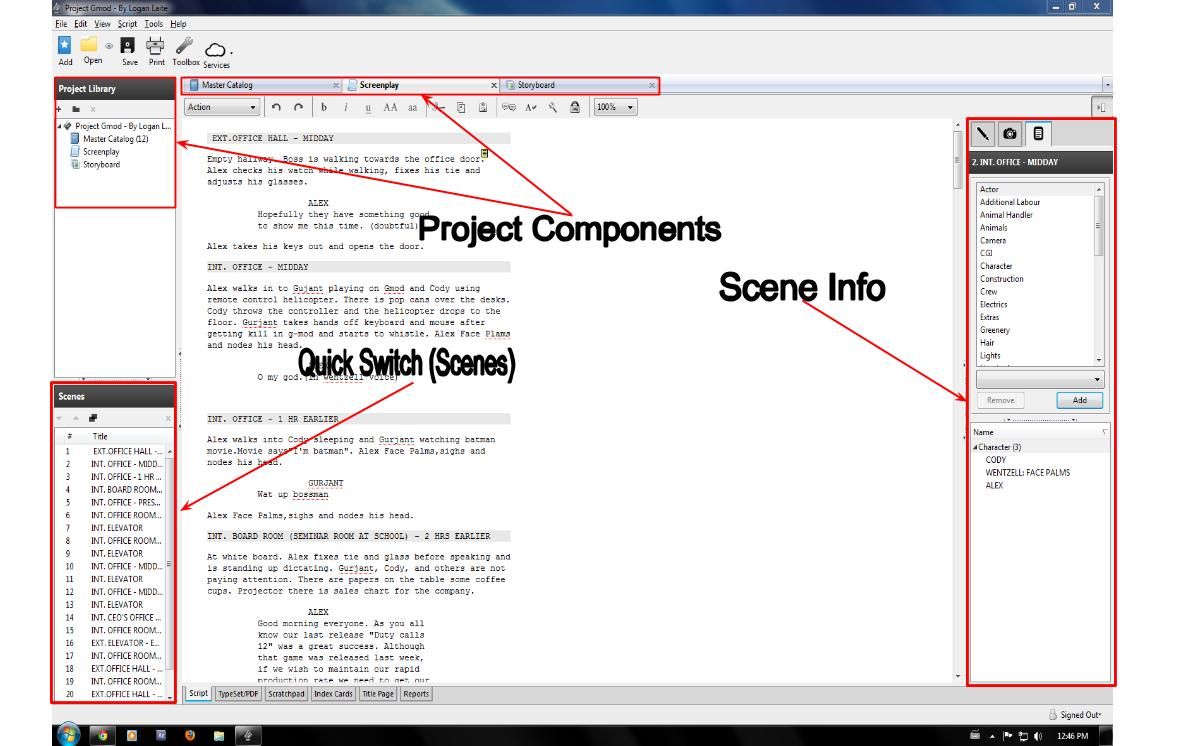Toggle bold formatting in the script toolbar
This screenshot has height=746, width=1190.
(324, 108)
